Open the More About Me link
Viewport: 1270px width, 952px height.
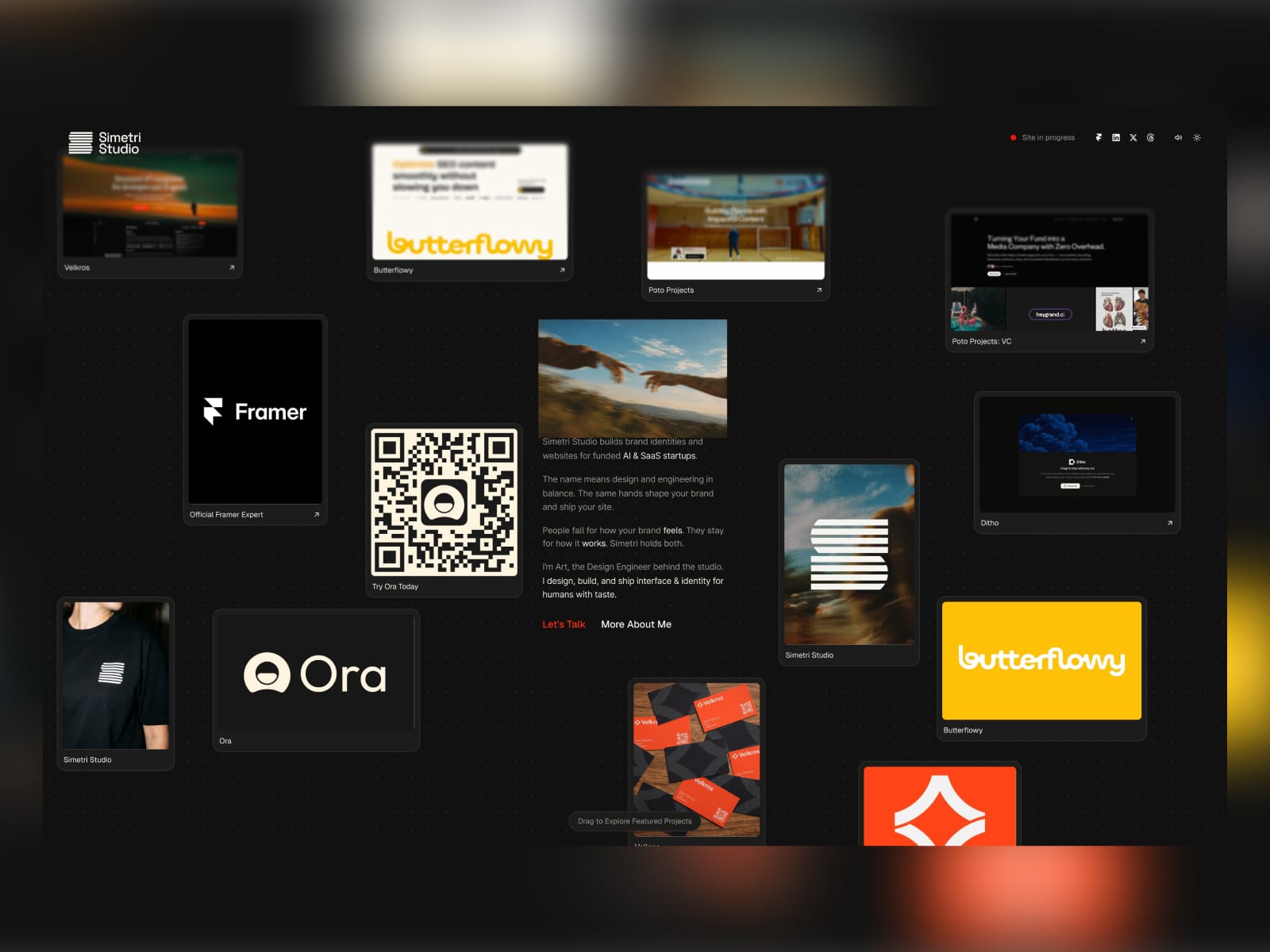pyautogui.click(x=636, y=624)
